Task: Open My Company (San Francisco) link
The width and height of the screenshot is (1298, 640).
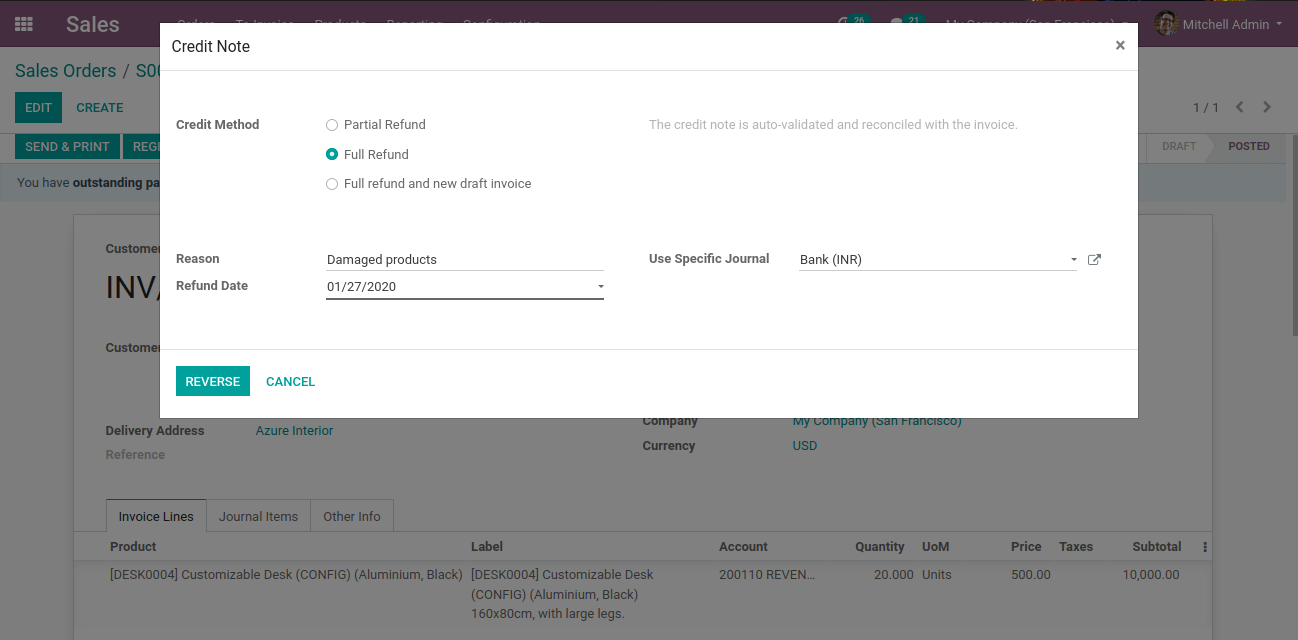Action: coord(877,422)
